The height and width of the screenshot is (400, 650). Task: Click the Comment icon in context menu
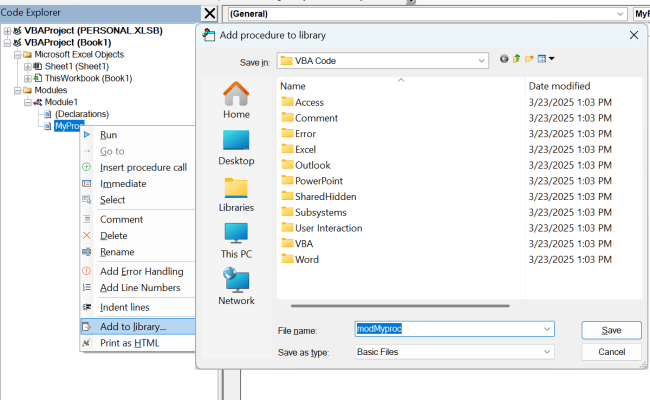(x=87, y=219)
